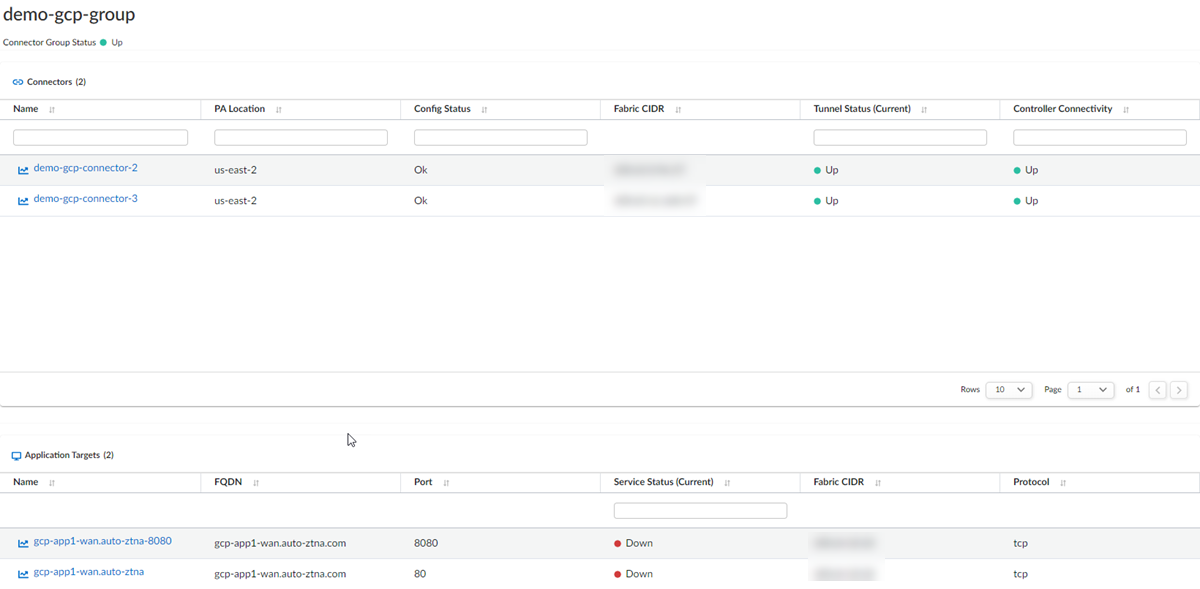The width and height of the screenshot is (1200, 589).
Task: Click the Controller Connectivity filter field
Action: (1100, 137)
